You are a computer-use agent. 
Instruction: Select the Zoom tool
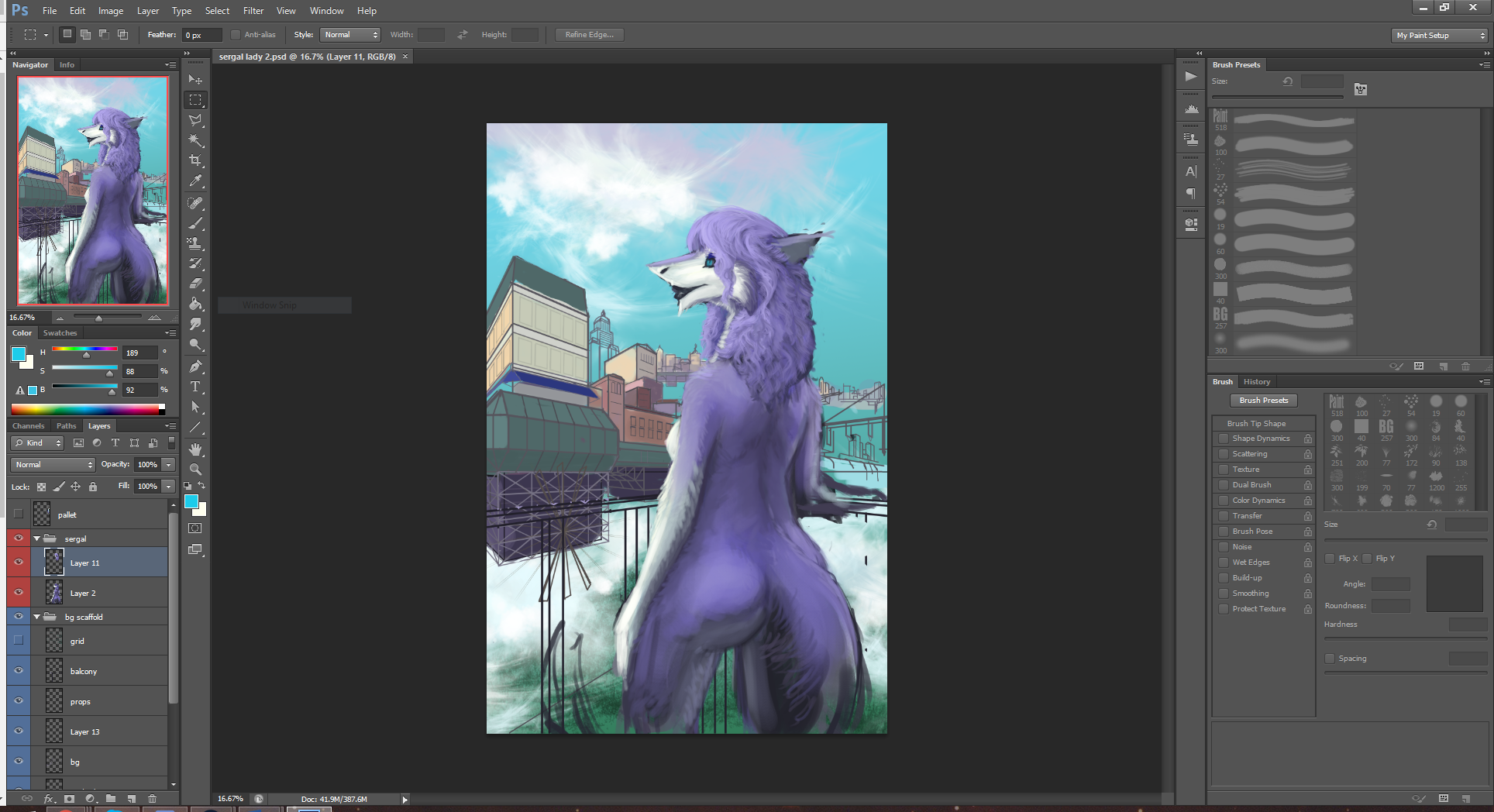195,470
